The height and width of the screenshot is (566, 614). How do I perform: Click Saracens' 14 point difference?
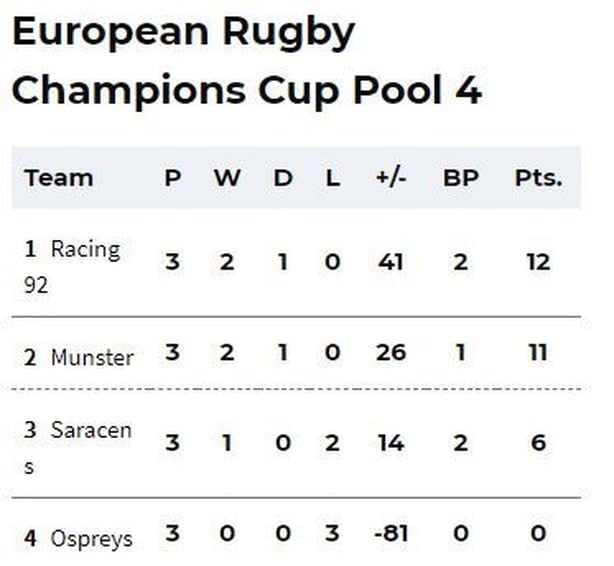pyautogui.click(x=391, y=443)
